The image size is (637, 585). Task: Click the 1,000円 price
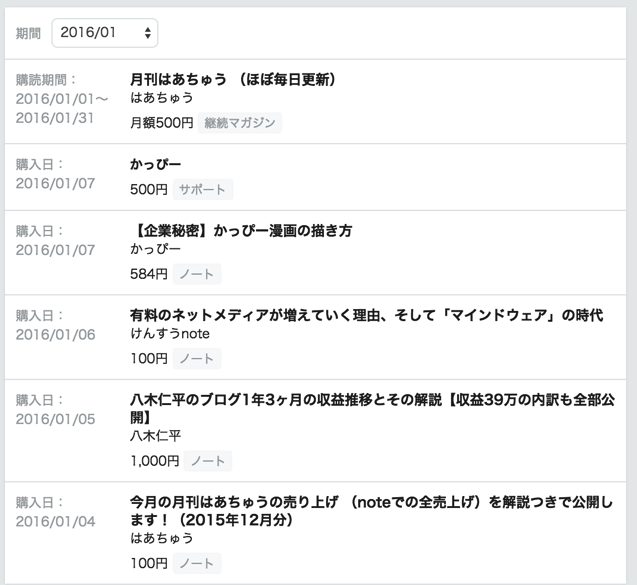(x=154, y=461)
